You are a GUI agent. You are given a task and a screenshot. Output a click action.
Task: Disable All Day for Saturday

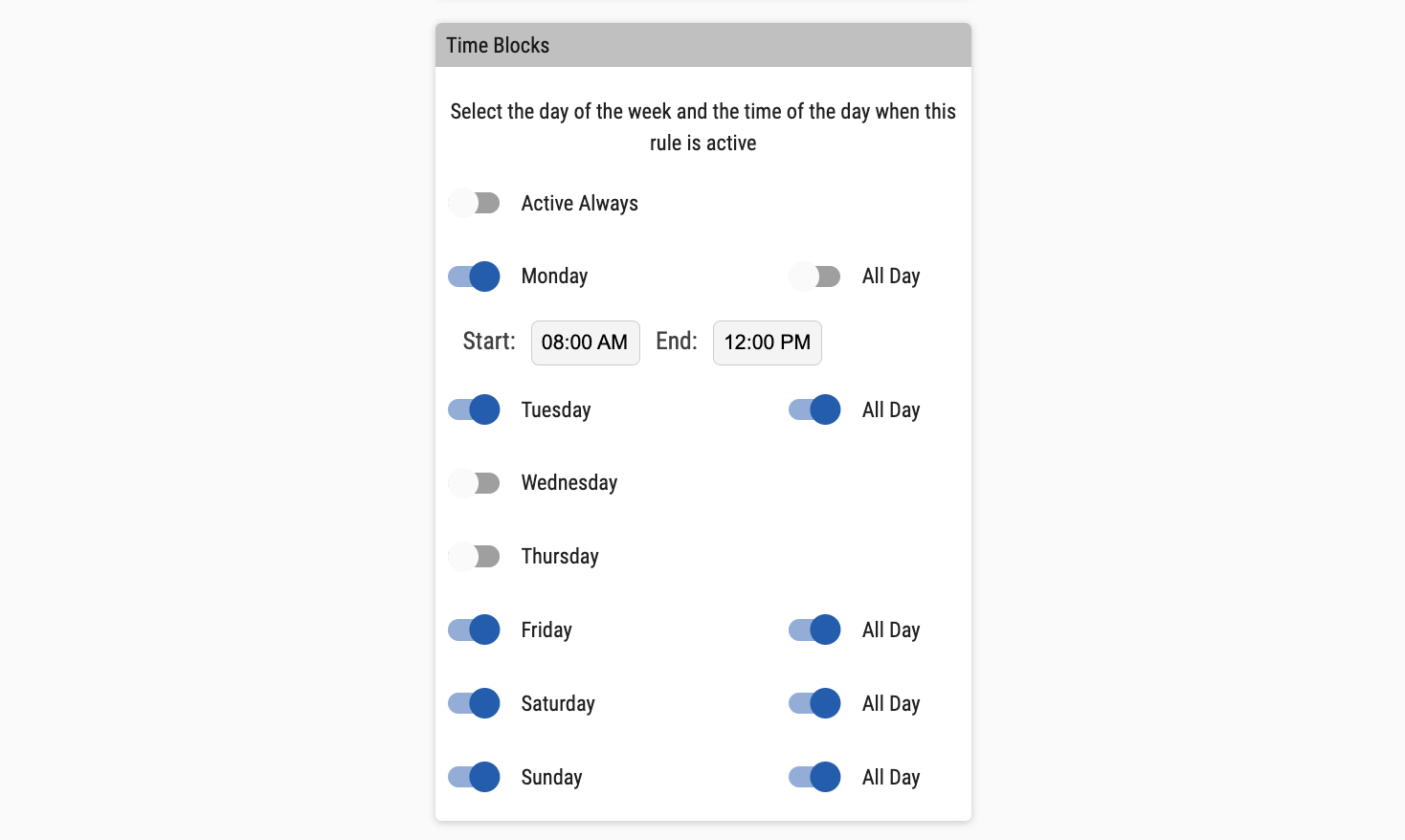pyautogui.click(x=814, y=703)
